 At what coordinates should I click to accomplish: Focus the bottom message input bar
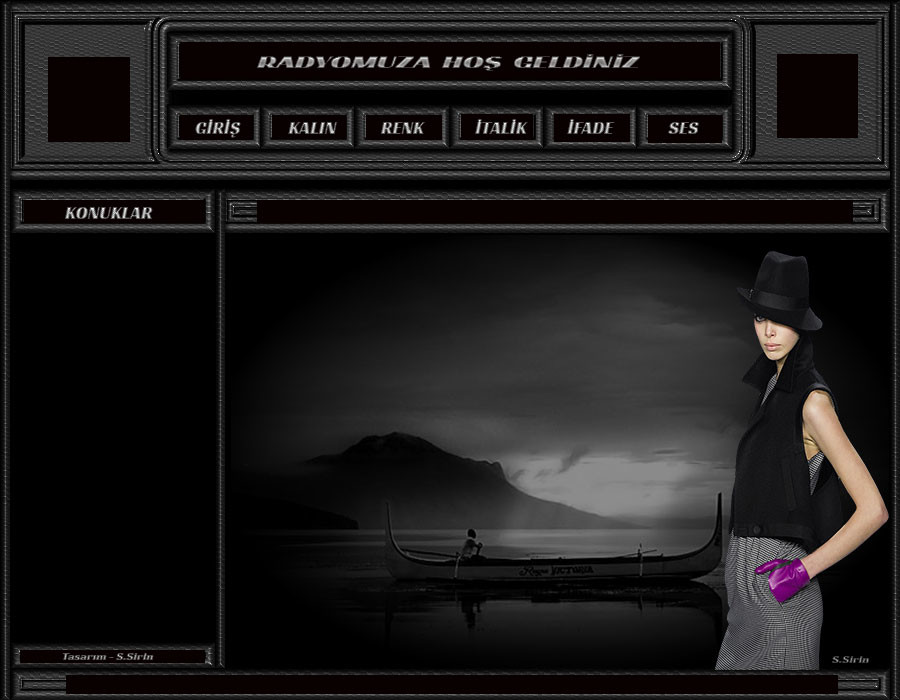[x=450, y=684]
